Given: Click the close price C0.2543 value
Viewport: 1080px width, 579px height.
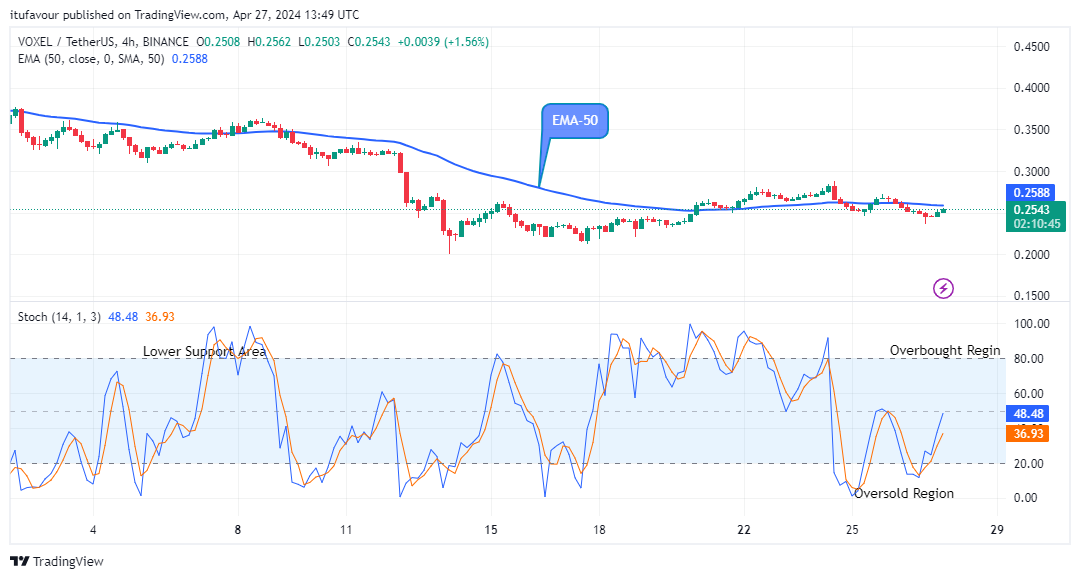Looking at the screenshot, I should 369,42.
